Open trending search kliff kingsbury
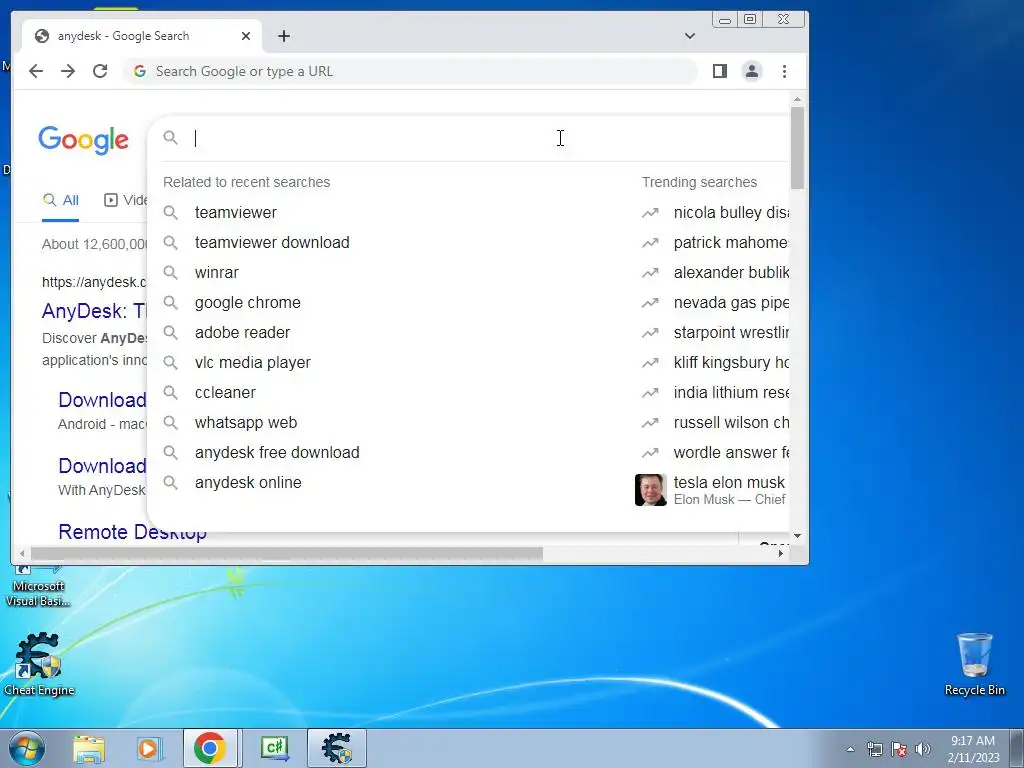1024x768 pixels. click(731, 362)
